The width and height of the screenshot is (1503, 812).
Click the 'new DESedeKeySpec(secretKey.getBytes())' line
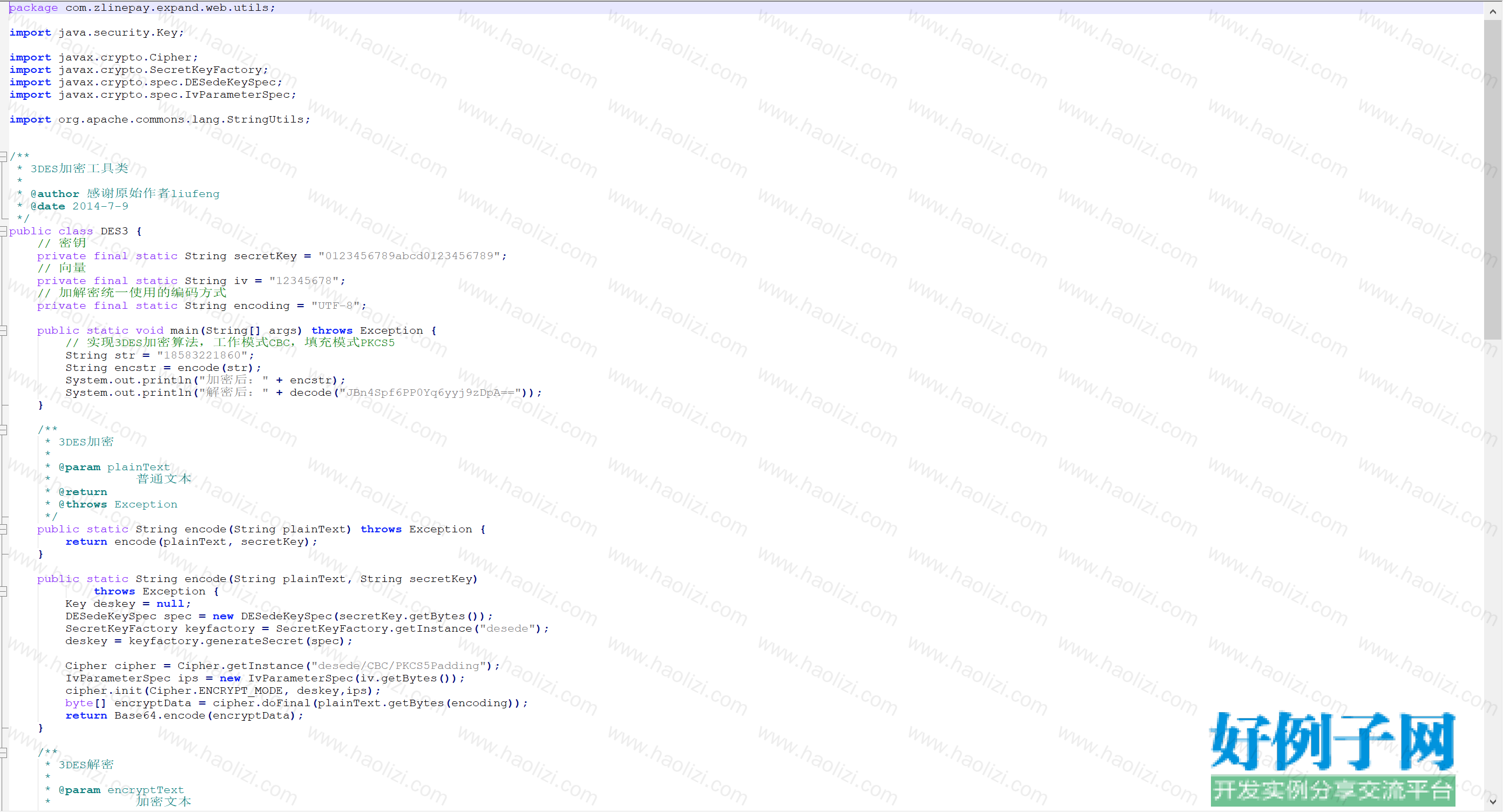click(x=279, y=617)
